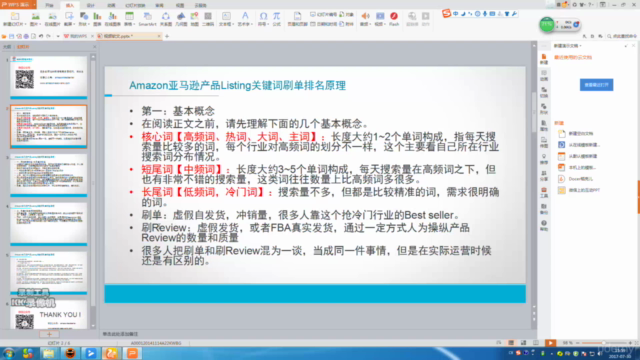Image resolution: width=640 pixels, height=360 pixels.
Task: Insert an online chart
Action: (112, 19)
